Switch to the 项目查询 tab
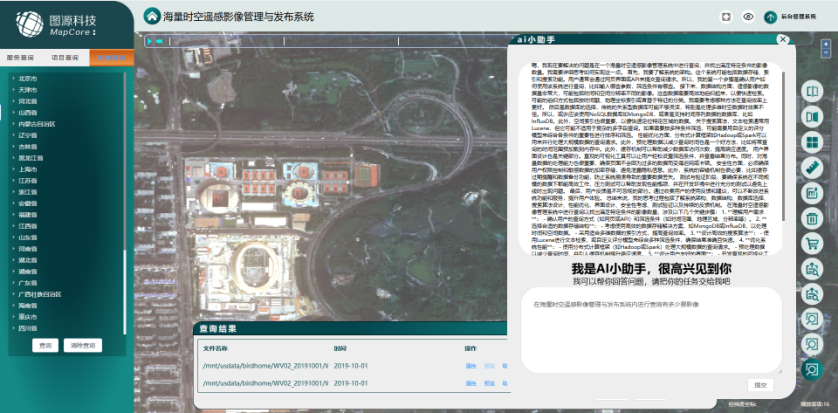Viewport: 838px width, 413px height. point(65,58)
